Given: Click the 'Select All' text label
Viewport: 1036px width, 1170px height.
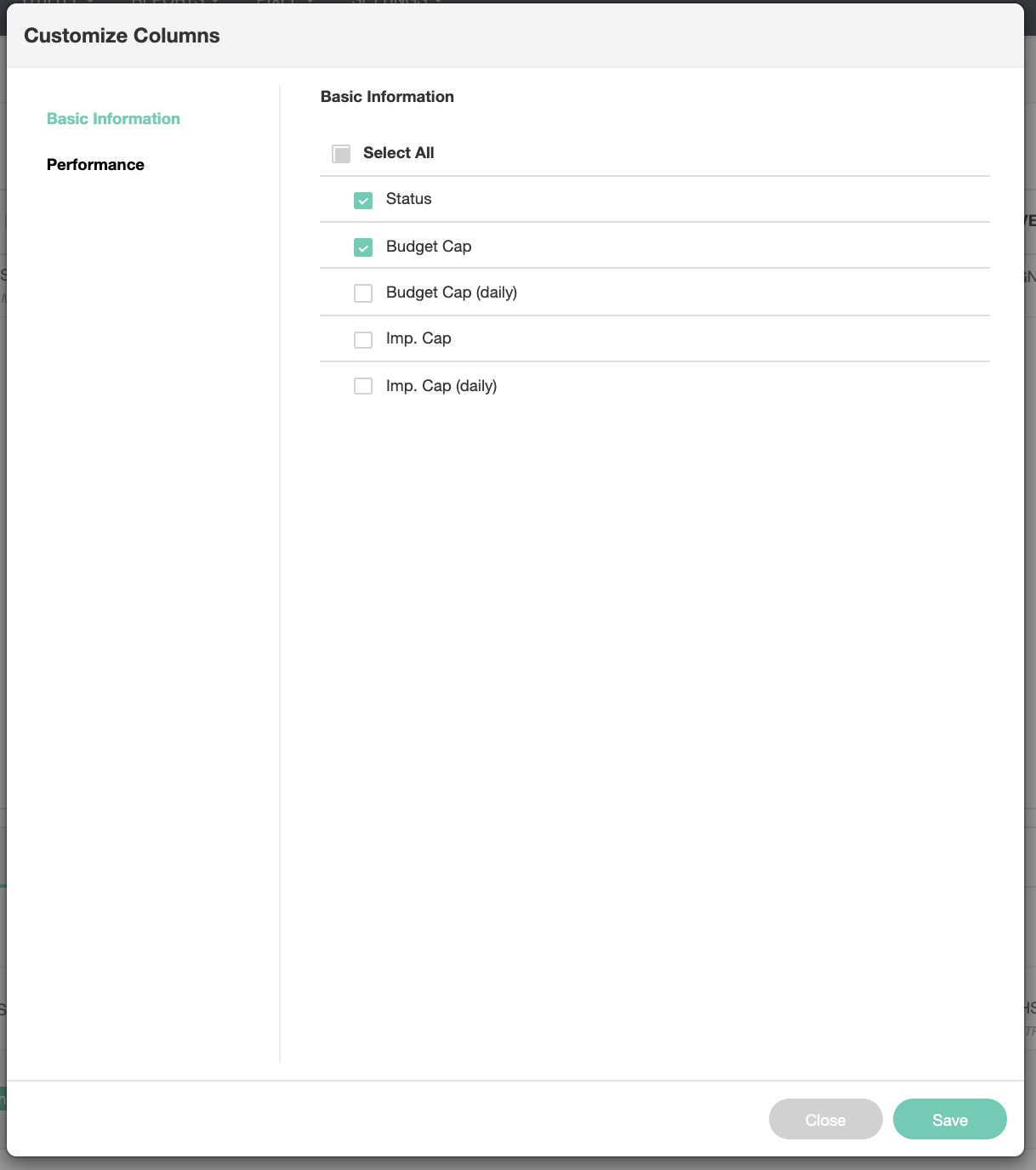Looking at the screenshot, I should click(x=398, y=153).
